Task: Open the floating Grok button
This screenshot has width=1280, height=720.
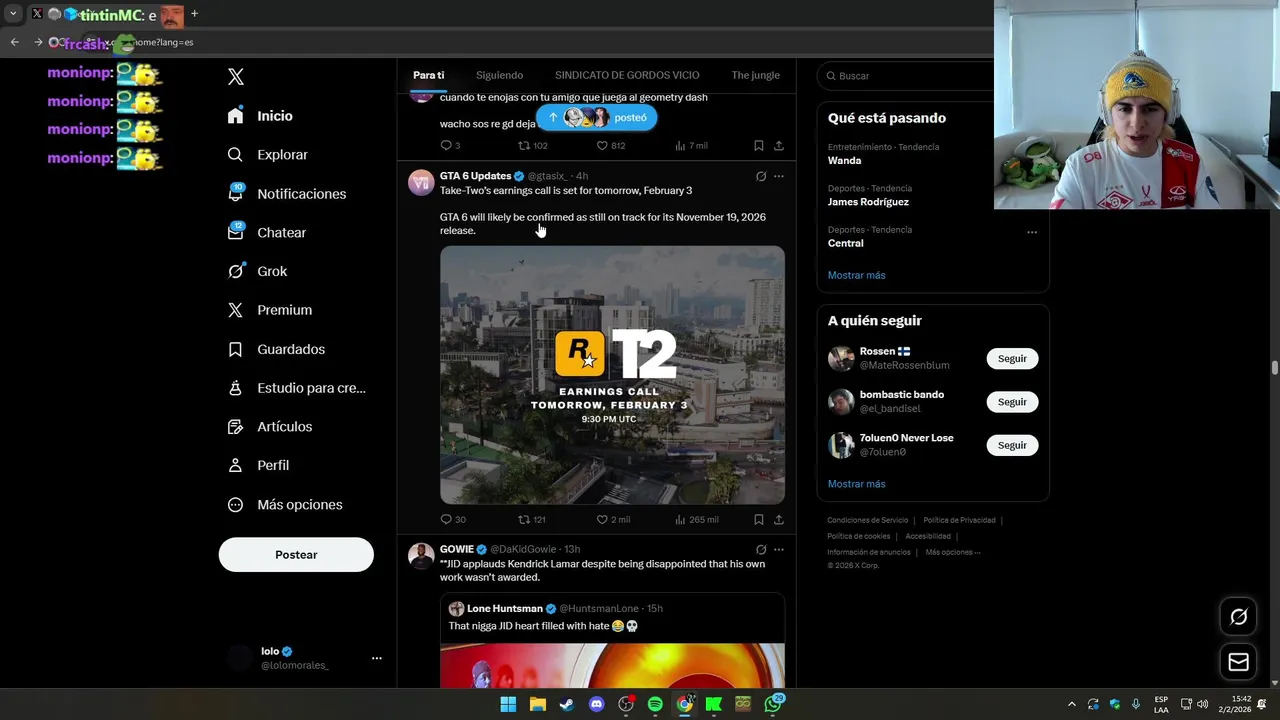Action: point(1238,617)
